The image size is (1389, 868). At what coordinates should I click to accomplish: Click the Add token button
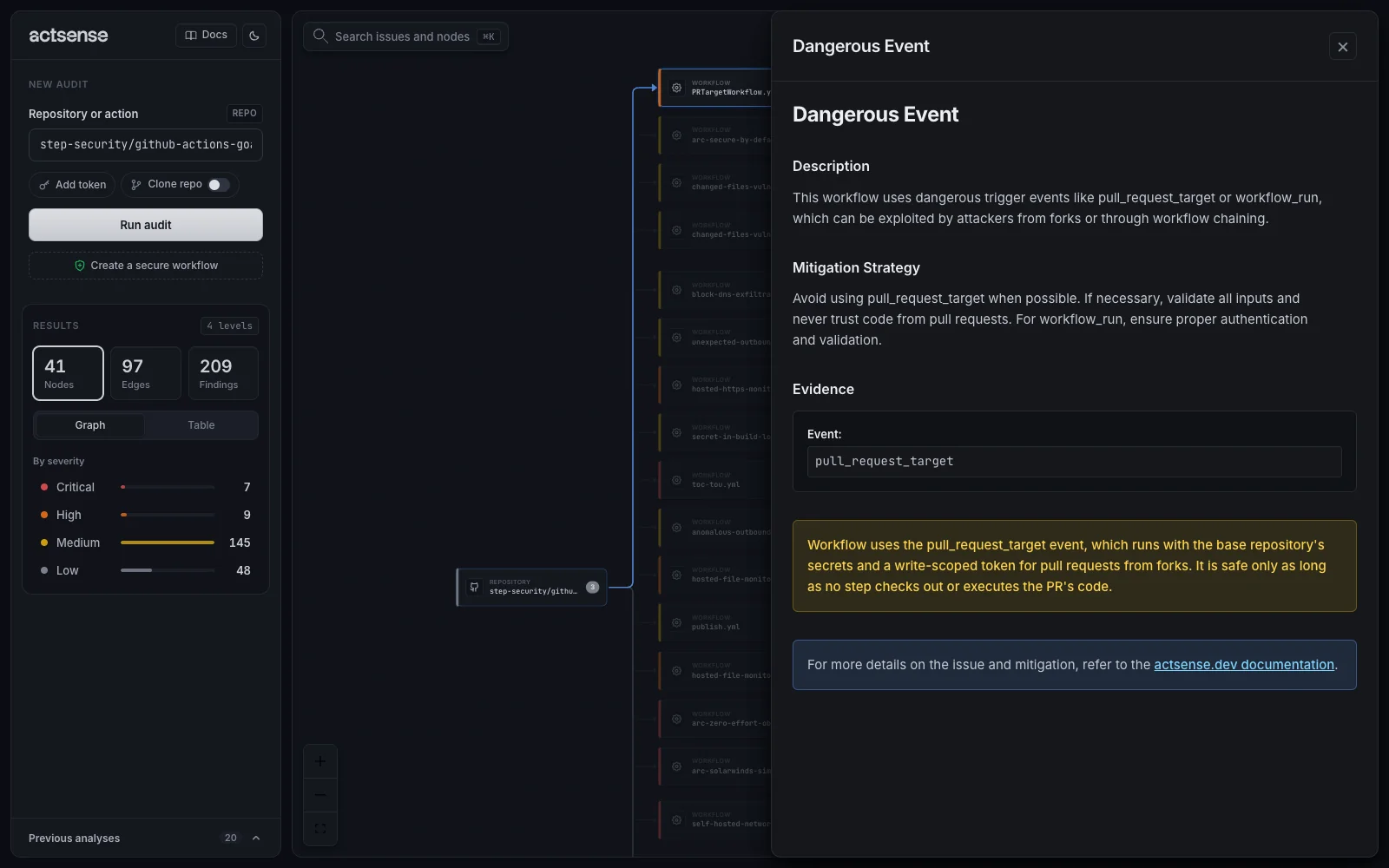tap(72, 185)
